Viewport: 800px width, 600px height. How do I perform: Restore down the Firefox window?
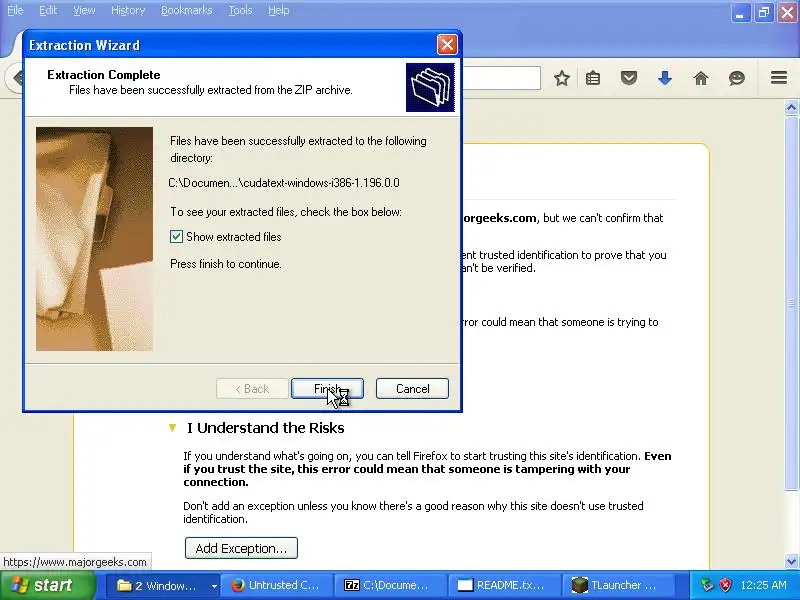(x=764, y=13)
